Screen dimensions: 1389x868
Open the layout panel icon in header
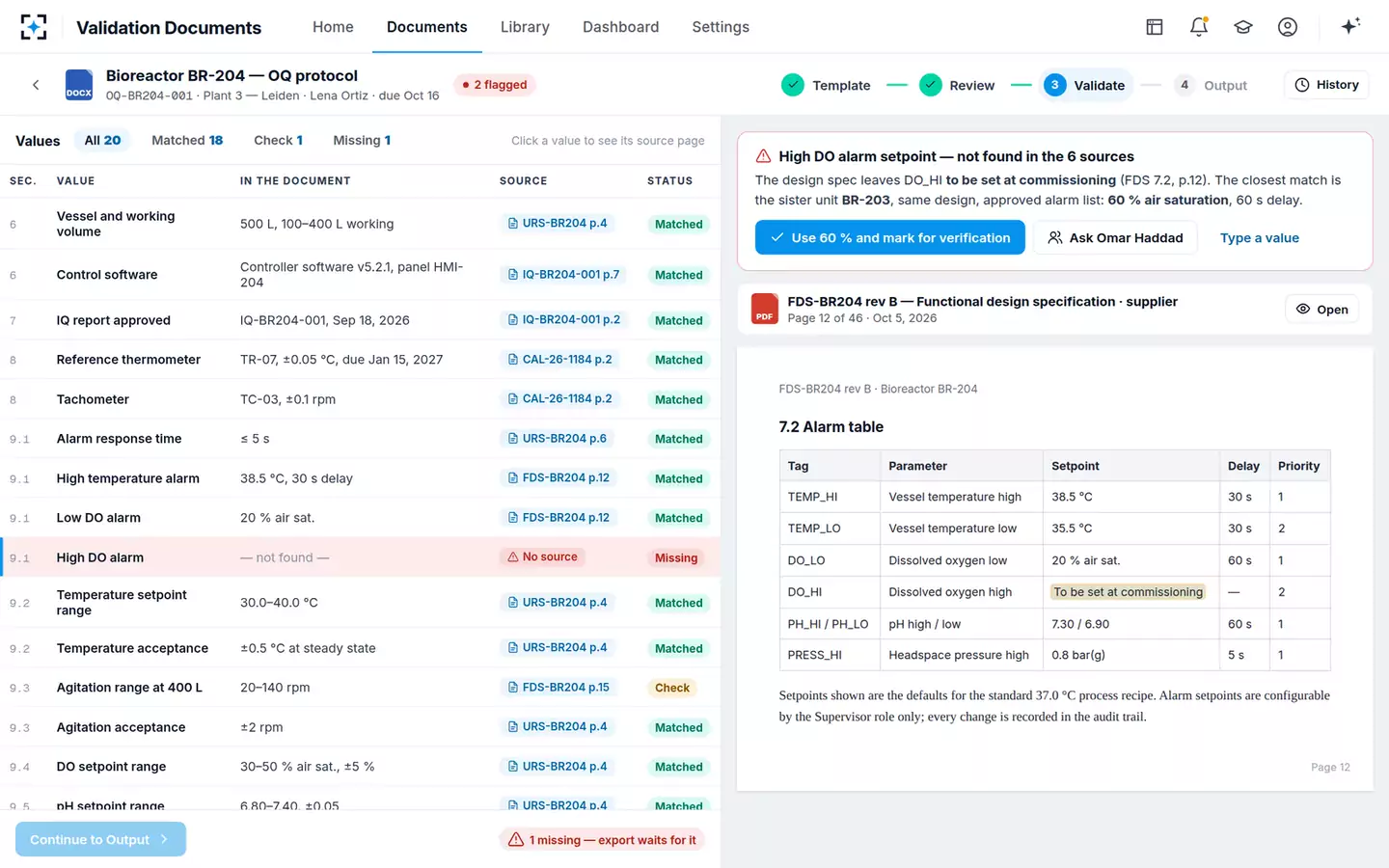point(1154,27)
